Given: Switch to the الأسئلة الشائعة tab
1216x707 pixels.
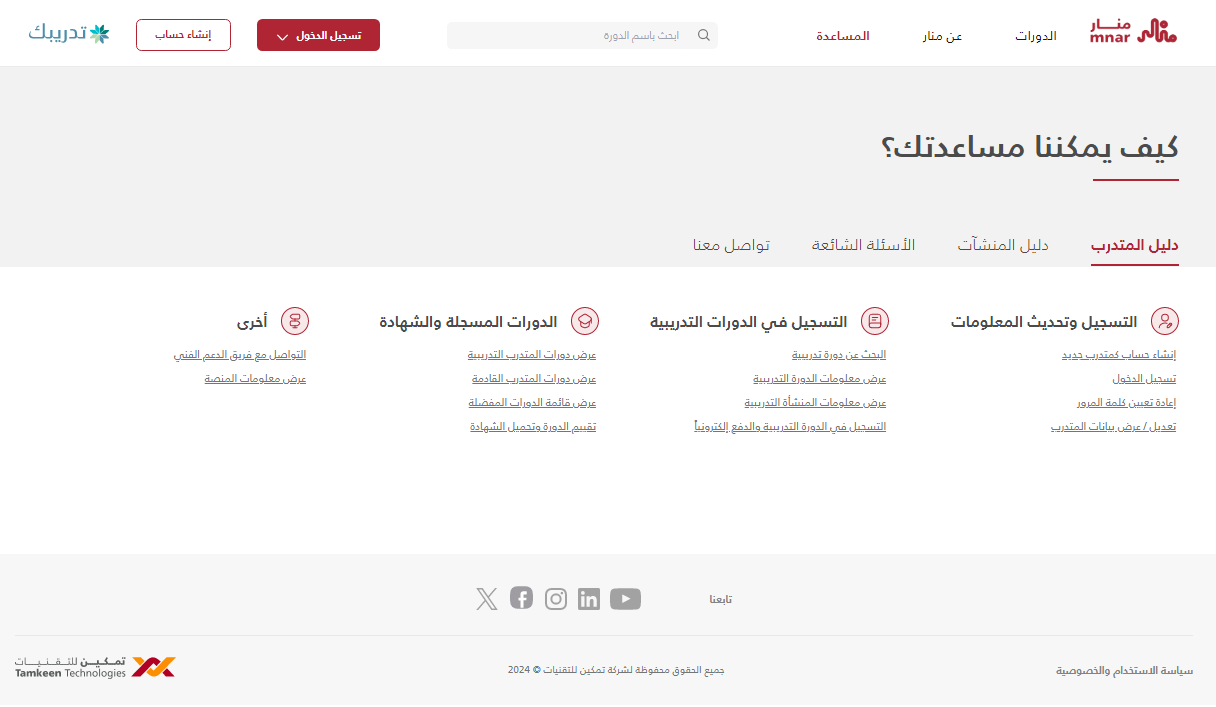Looking at the screenshot, I should (x=863, y=245).
